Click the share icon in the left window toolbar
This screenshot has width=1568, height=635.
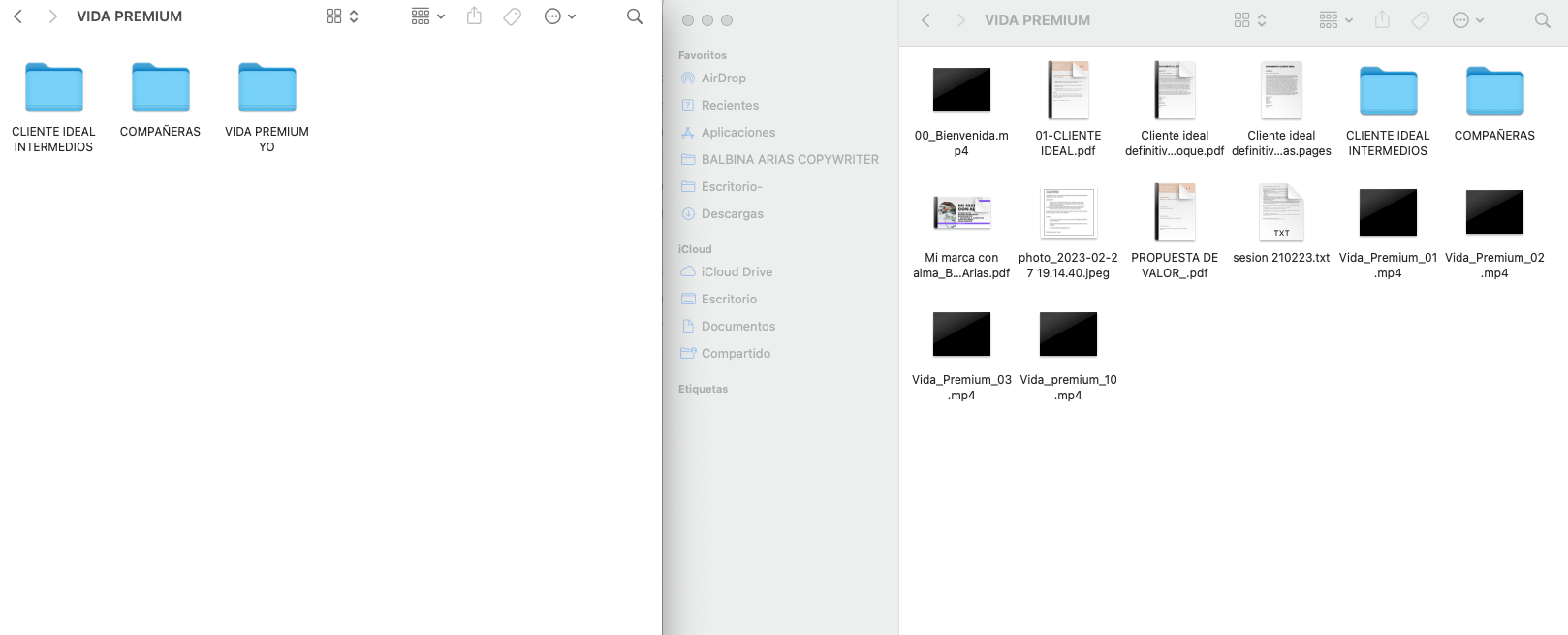click(474, 16)
